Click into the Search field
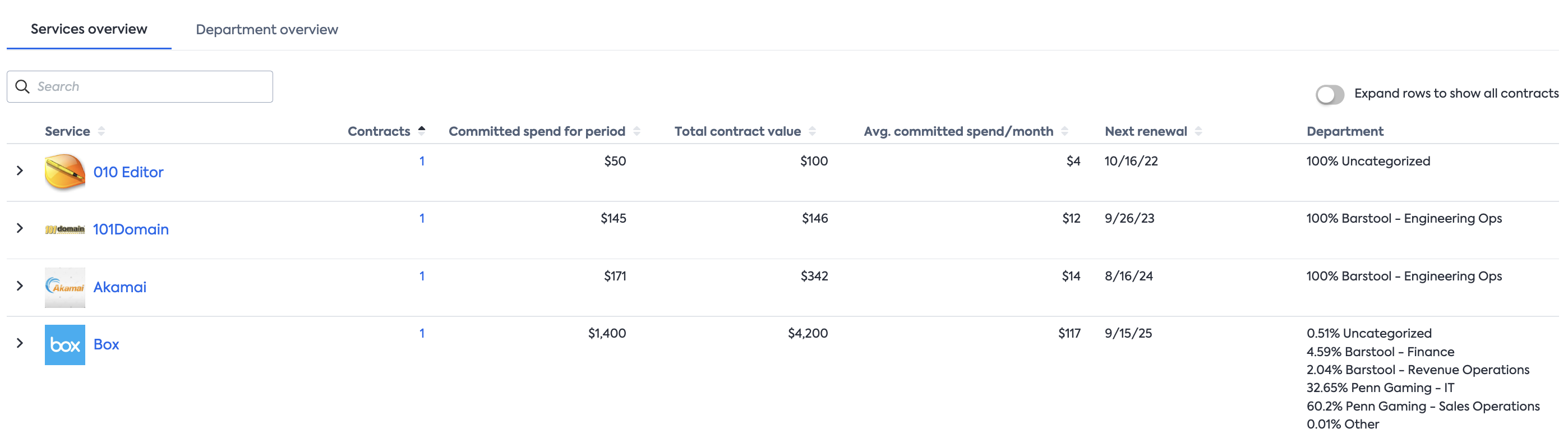The width and height of the screenshot is (1568, 433). click(x=151, y=86)
